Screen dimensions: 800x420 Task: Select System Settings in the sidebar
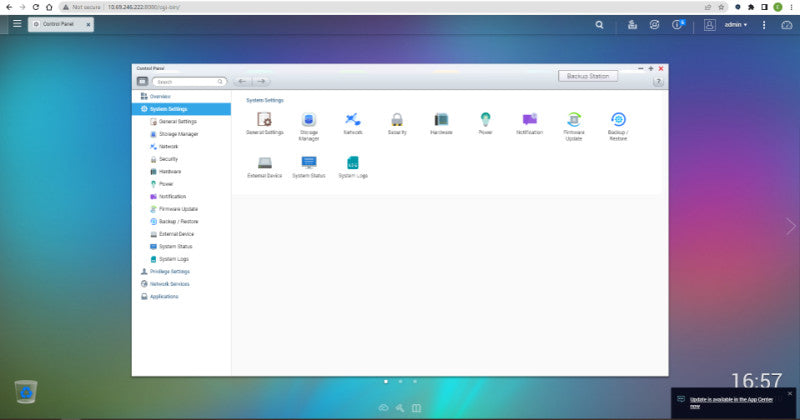[x=181, y=109]
